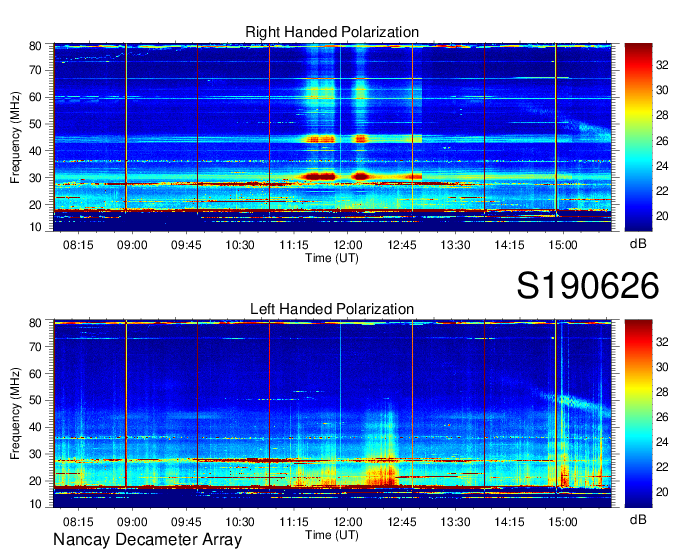The width and height of the screenshot is (680, 552).
Task: Click "14:15" time tick of Left Handed plot
Action: (x=509, y=522)
